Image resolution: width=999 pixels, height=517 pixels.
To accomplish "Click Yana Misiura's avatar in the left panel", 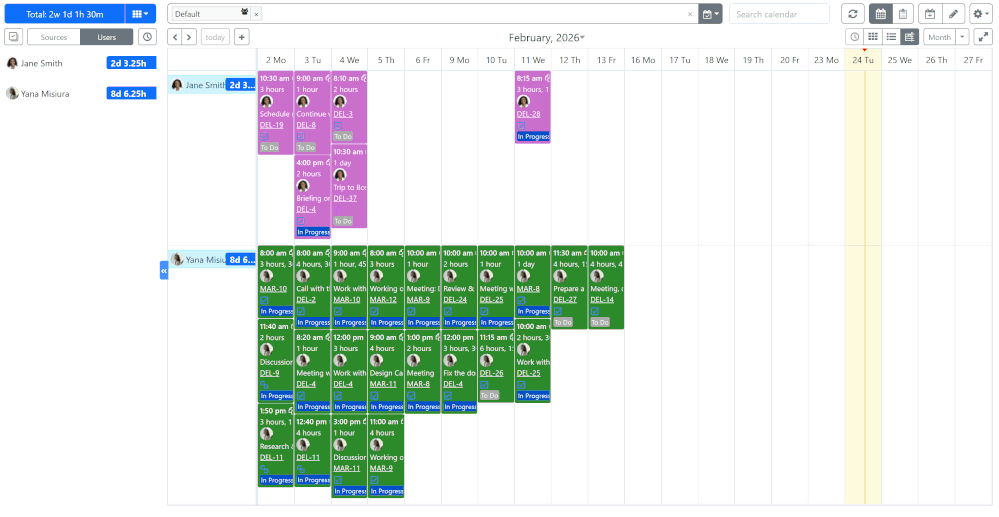I will tap(12, 93).
